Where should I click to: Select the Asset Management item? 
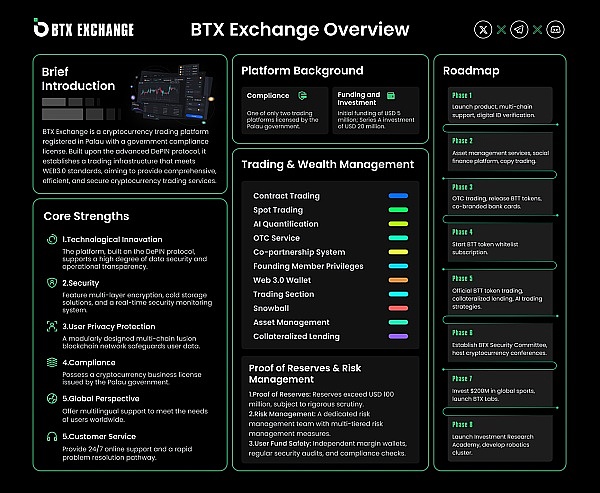[x=291, y=322]
